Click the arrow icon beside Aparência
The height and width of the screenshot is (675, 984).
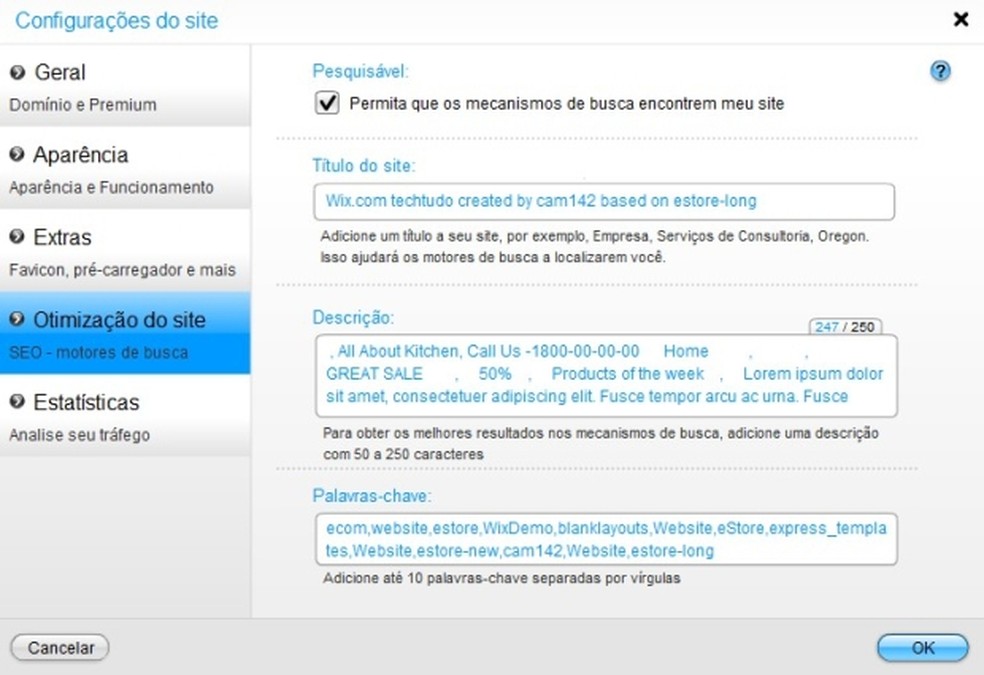click(x=20, y=154)
